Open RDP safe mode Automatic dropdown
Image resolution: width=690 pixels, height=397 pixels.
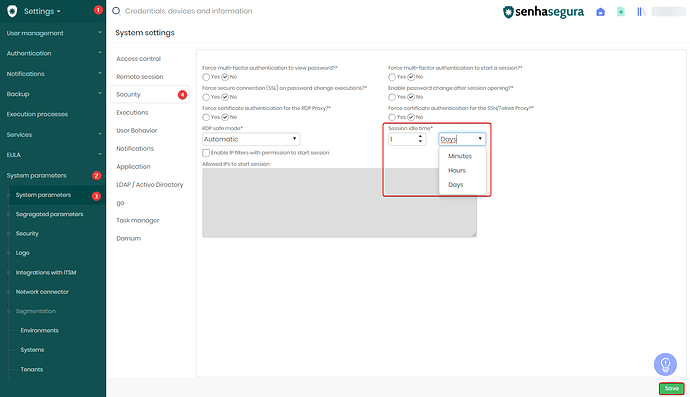pyautogui.click(x=251, y=139)
